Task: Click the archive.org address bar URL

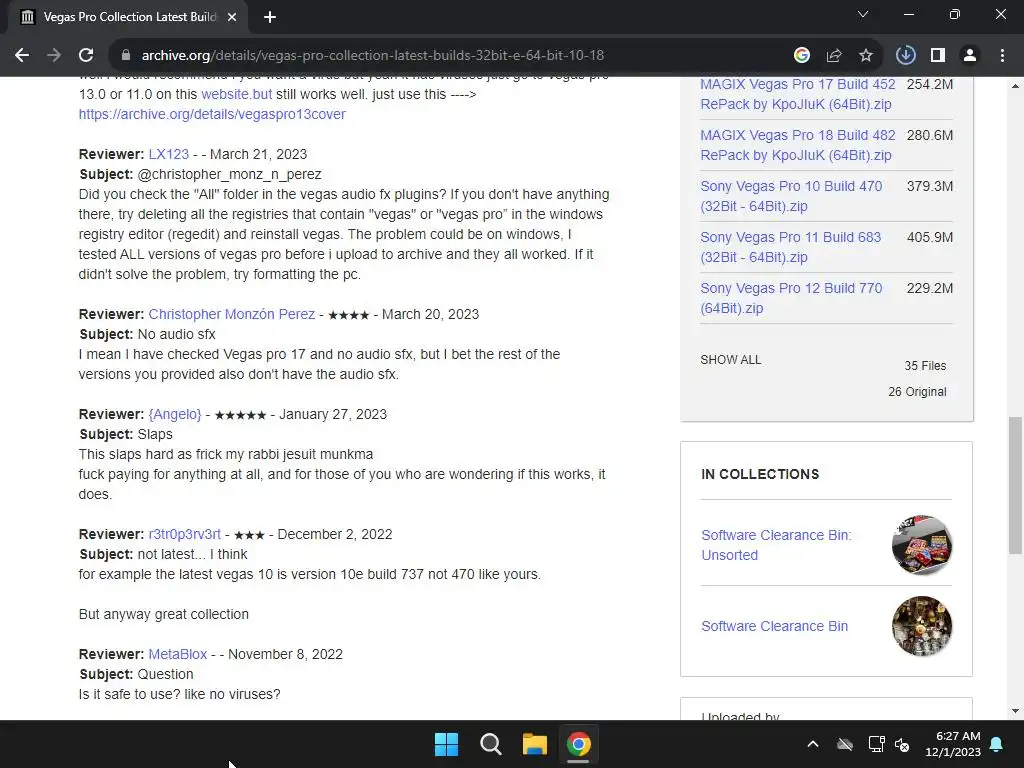Action: 372,56
